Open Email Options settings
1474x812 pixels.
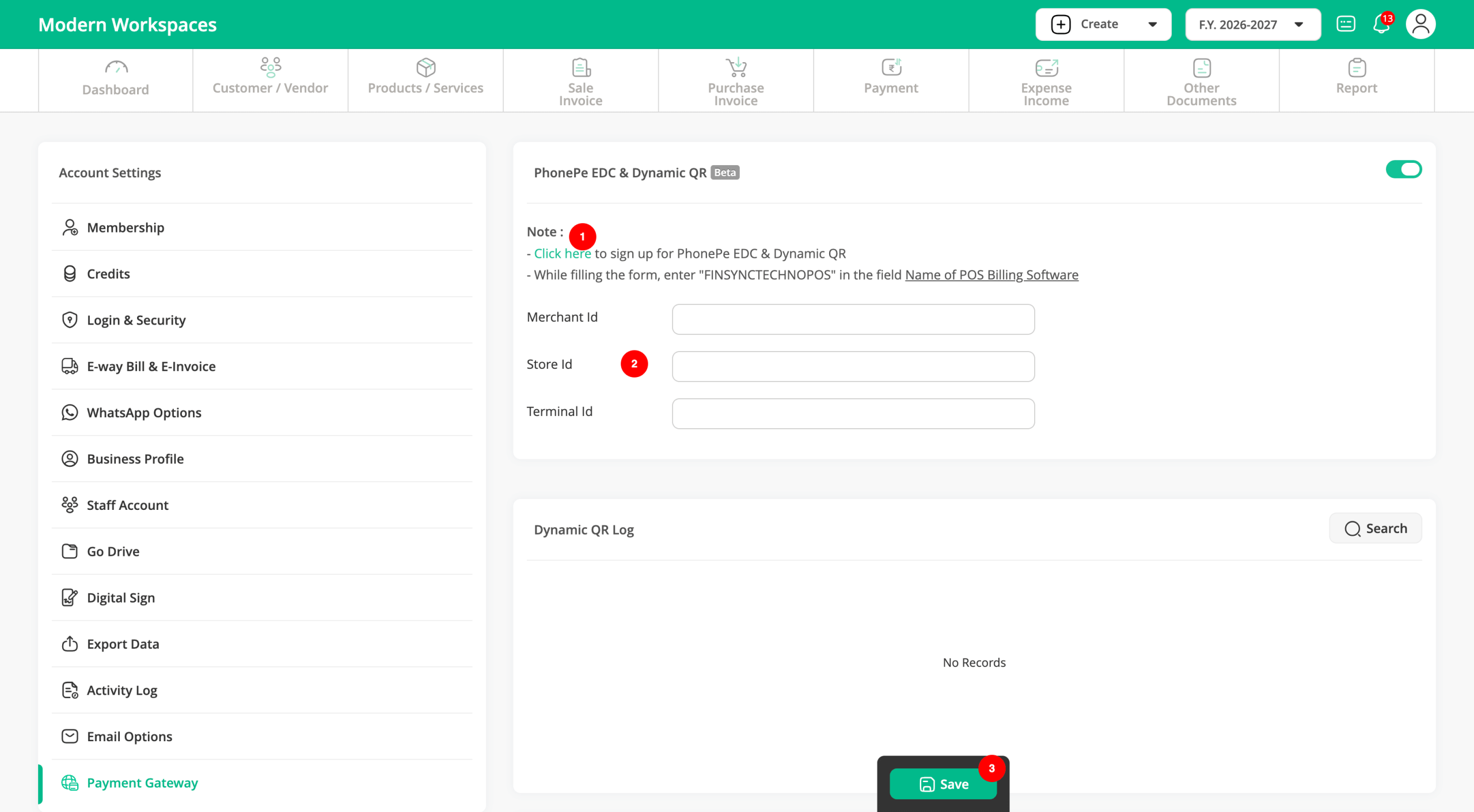[x=262, y=736]
